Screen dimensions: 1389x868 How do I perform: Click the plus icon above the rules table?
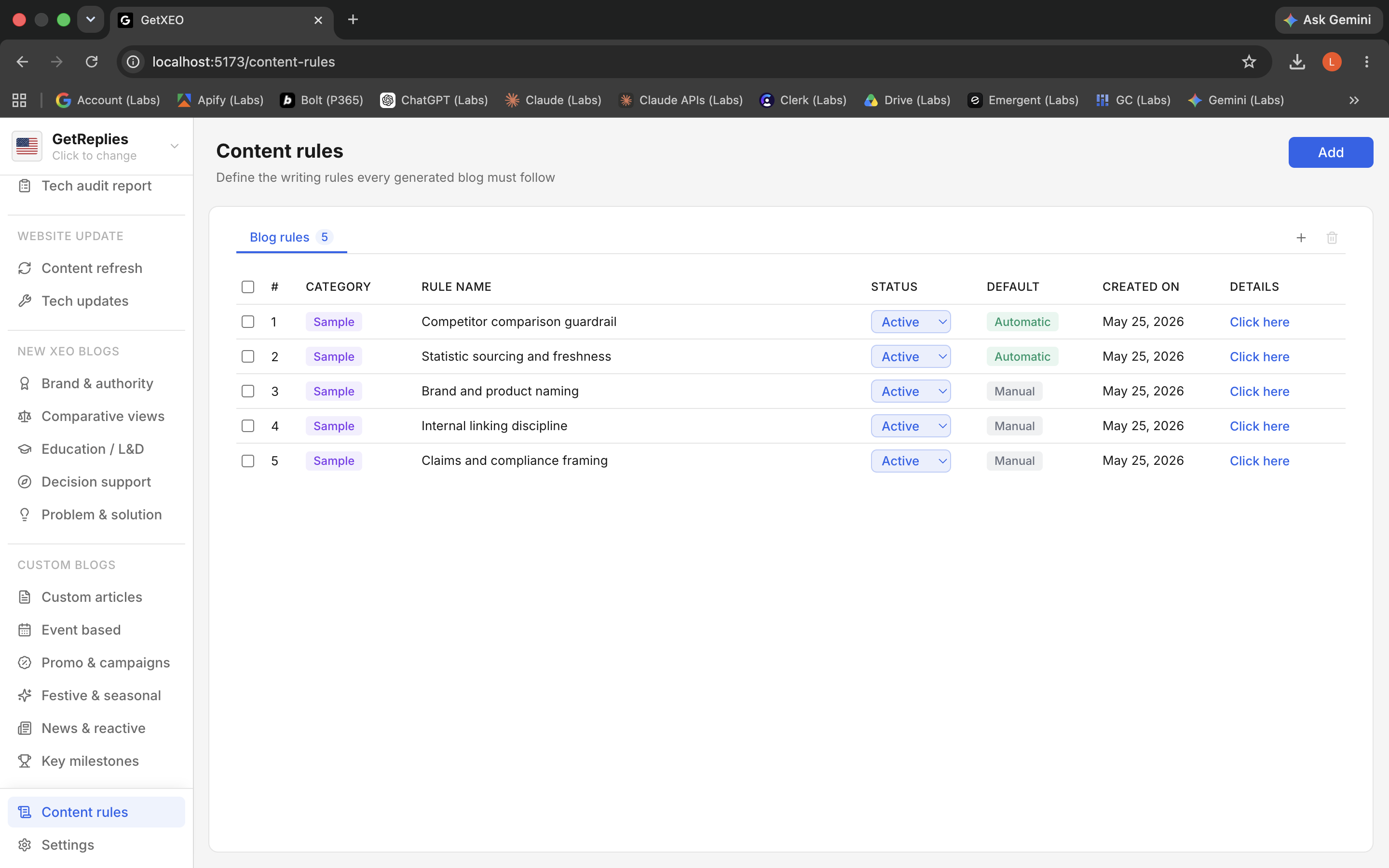click(x=1301, y=238)
